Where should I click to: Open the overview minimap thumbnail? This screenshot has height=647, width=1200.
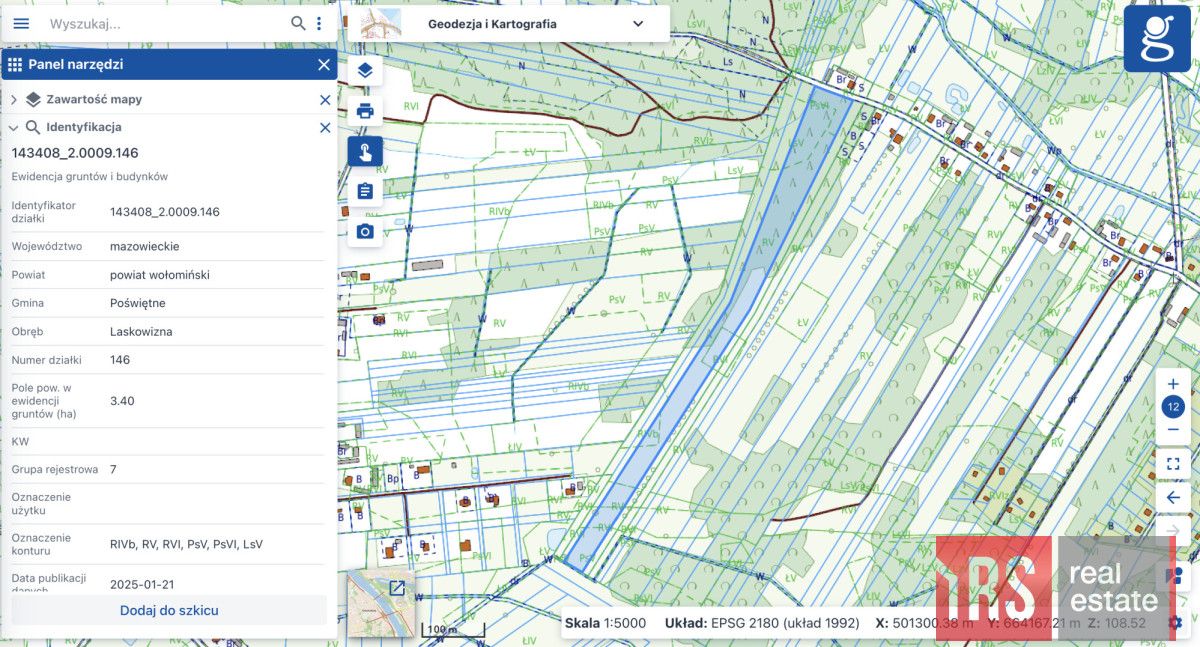(x=380, y=603)
